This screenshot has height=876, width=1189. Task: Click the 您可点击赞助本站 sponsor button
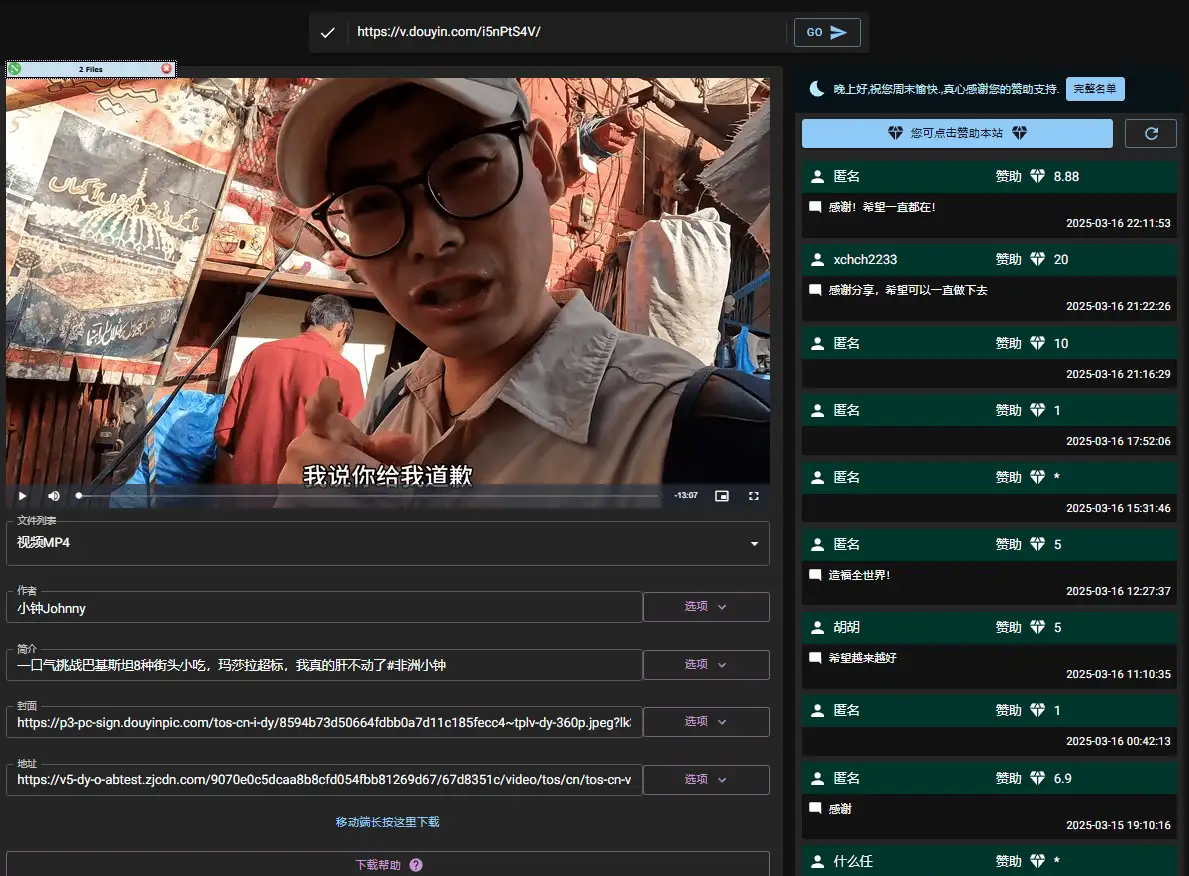(x=957, y=133)
